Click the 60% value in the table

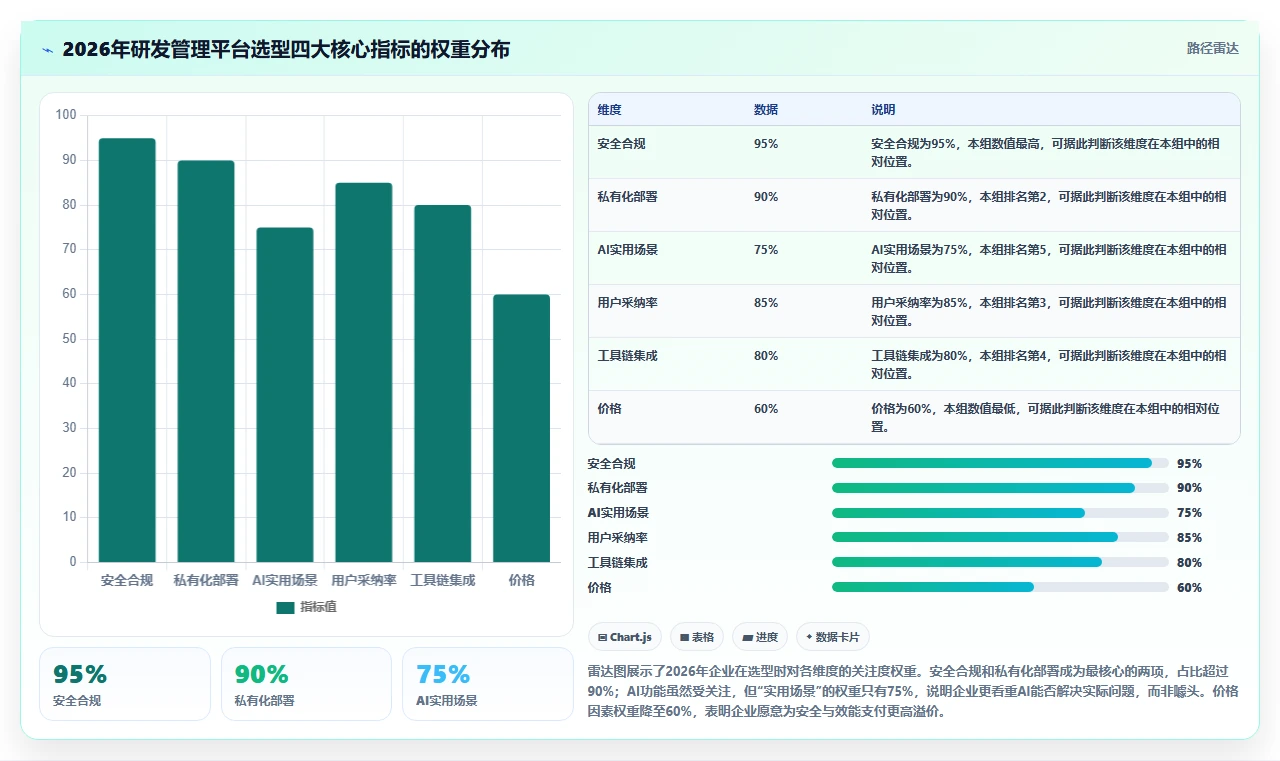(x=766, y=409)
